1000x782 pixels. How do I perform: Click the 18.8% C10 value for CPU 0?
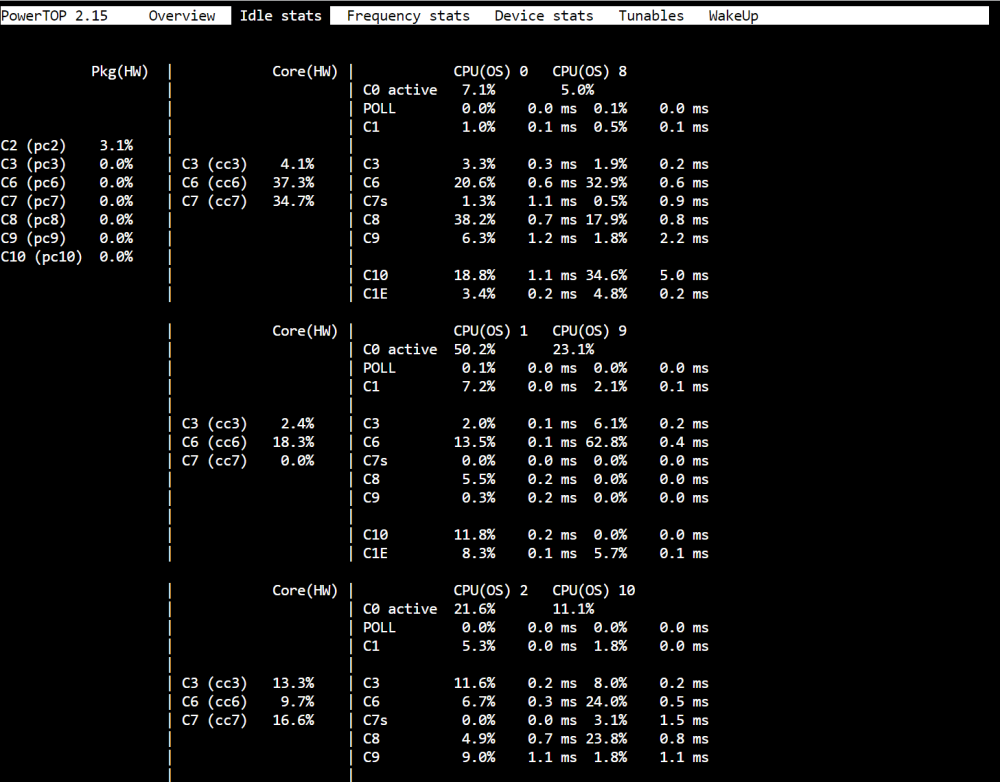(x=474, y=275)
